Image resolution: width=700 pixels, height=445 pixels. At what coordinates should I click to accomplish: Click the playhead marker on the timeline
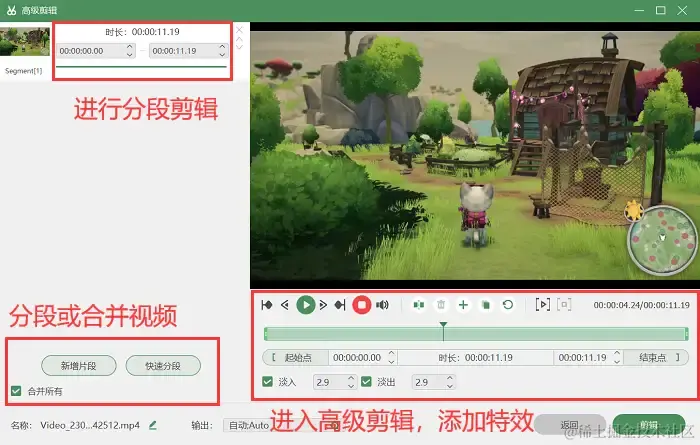coord(443,325)
